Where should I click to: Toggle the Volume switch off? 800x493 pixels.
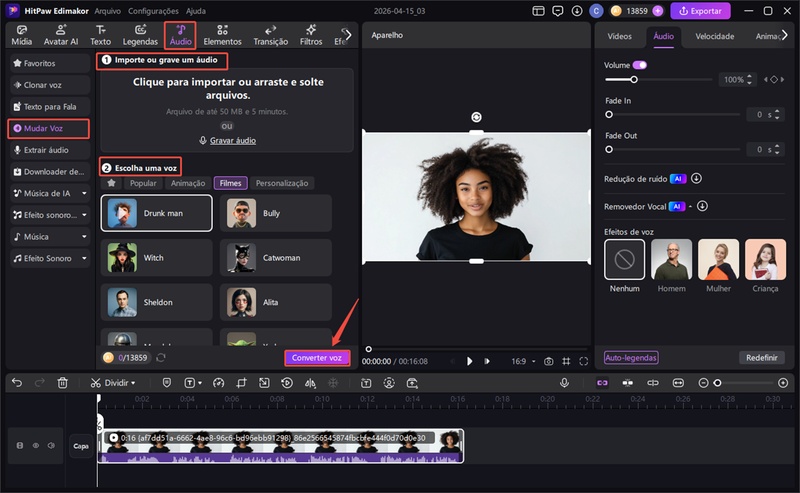pos(640,65)
